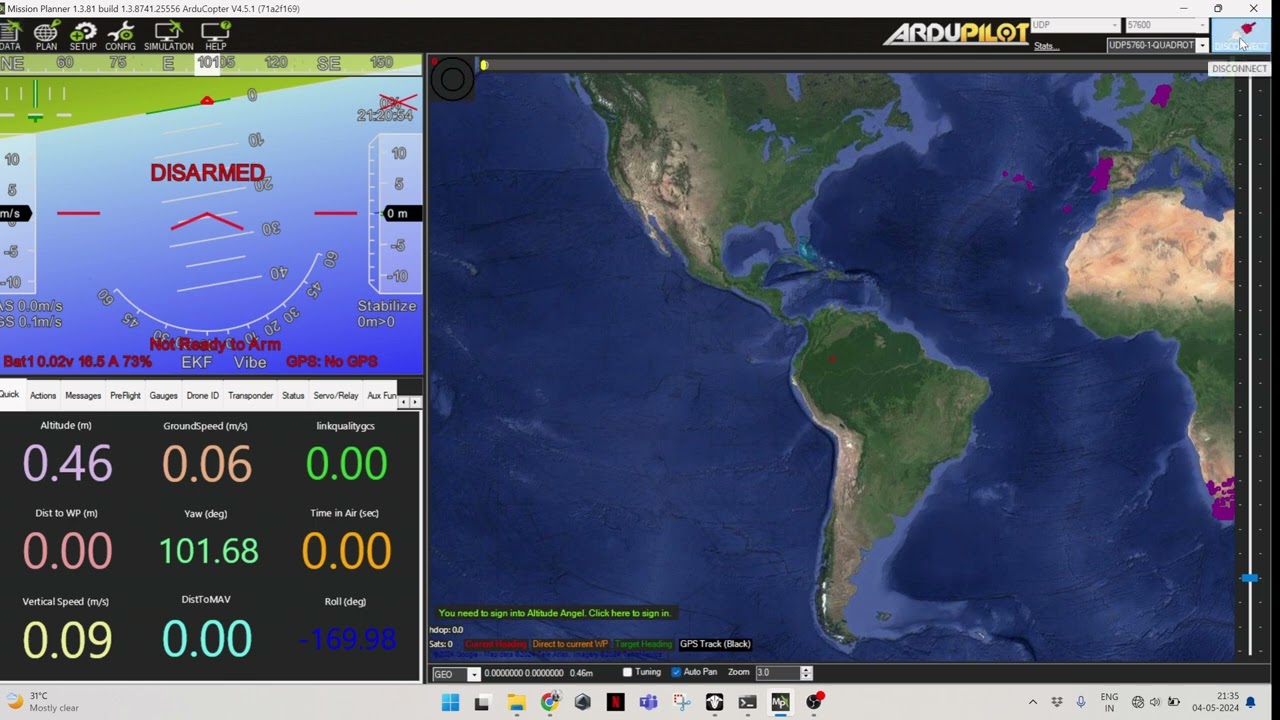The image size is (1280, 720).
Task: Switch to the Servo/Relay tab
Action: point(336,396)
